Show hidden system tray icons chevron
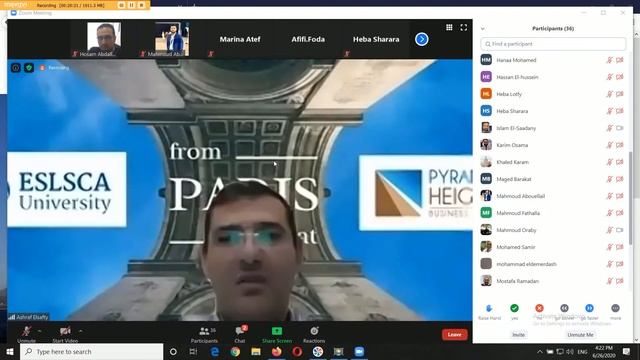Image resolution: width=640 pixels, height=360 pixels. click(540, 351)
